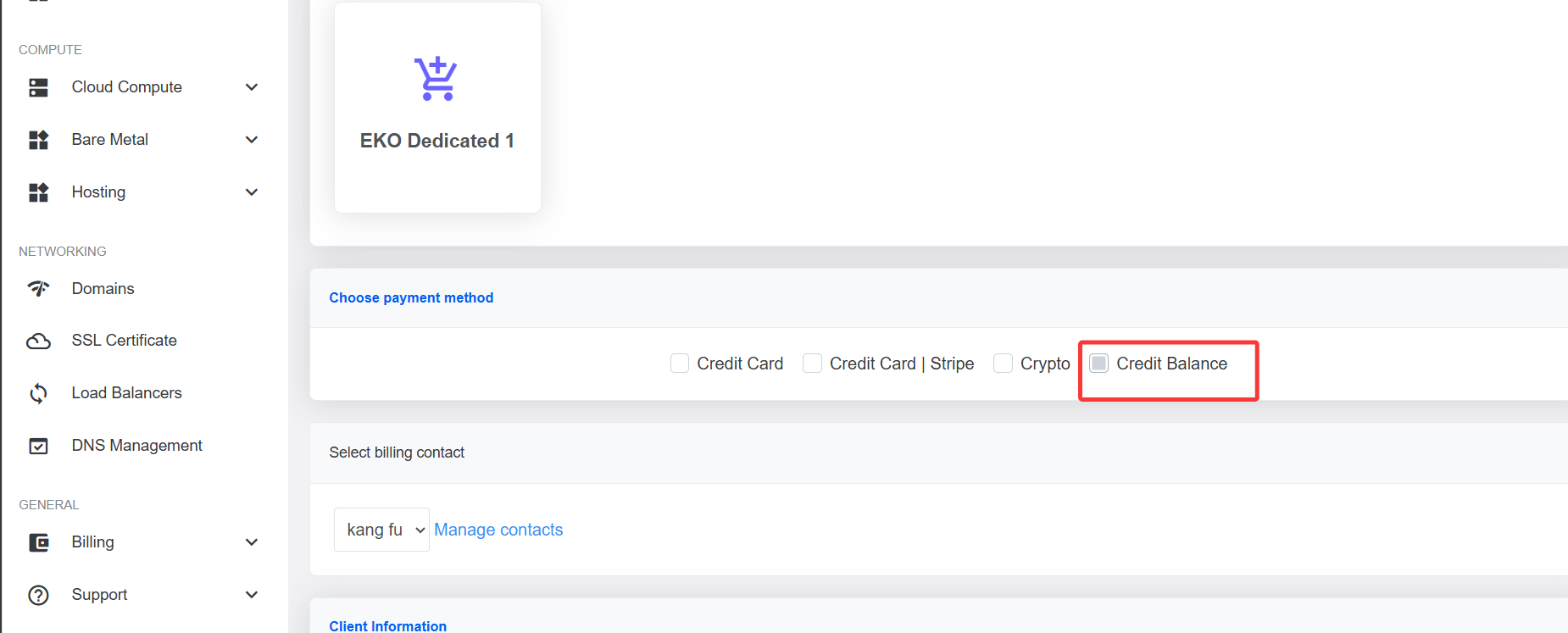Open the Domains menu item
Image resolution: width=1568 pixels, height=633 pixels.
[x=103, y=289]
